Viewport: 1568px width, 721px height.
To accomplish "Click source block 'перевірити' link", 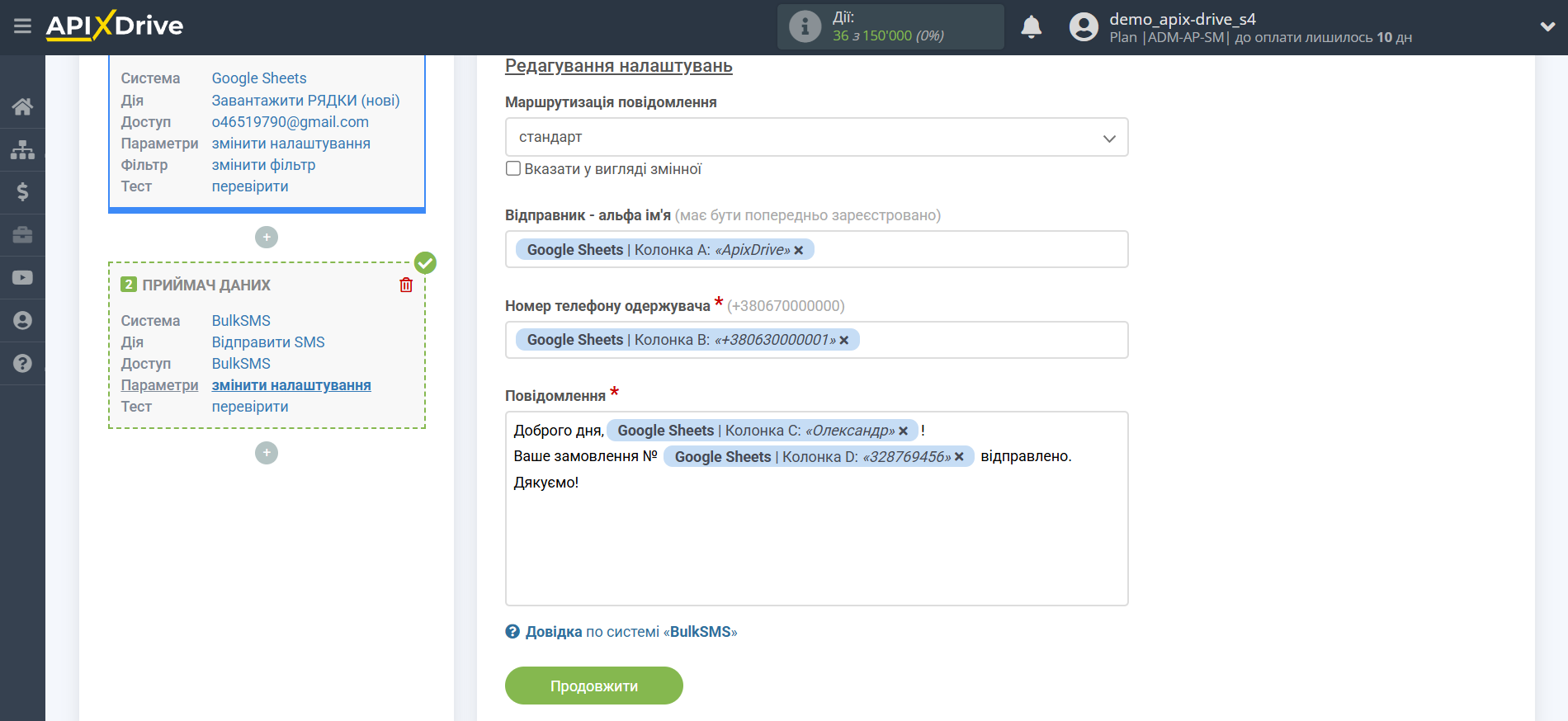I will click(x=250, y=186).
